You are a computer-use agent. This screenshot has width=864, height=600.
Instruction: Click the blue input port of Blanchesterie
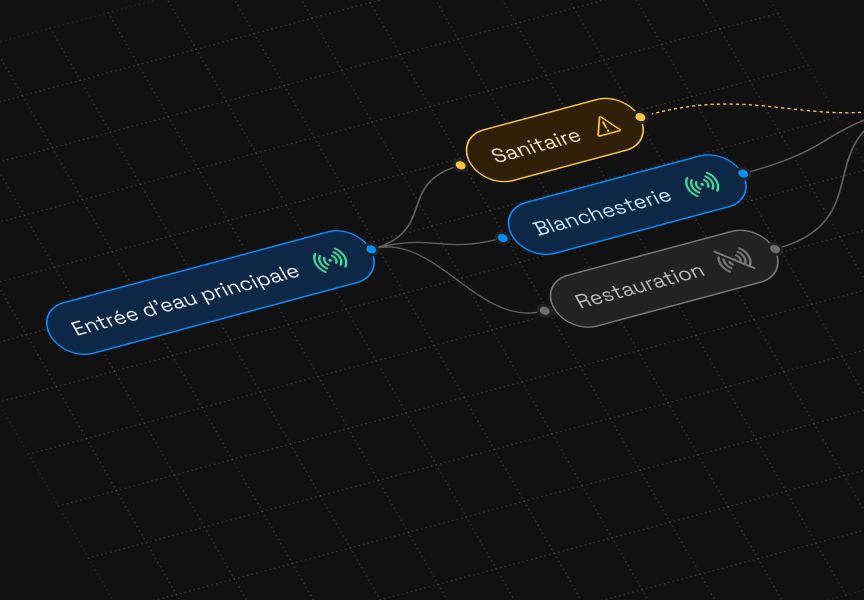[x=503, y=238]
